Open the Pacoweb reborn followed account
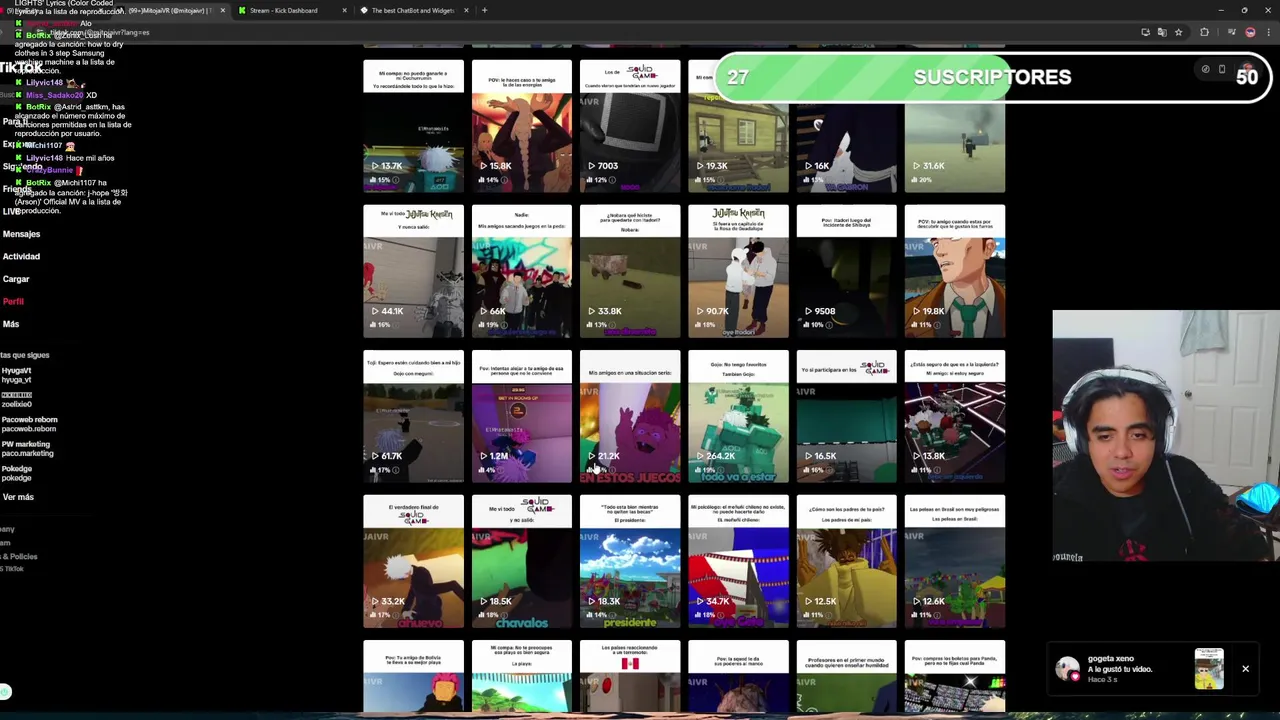Screen dimensions: 1280x720 click(29, 424)
